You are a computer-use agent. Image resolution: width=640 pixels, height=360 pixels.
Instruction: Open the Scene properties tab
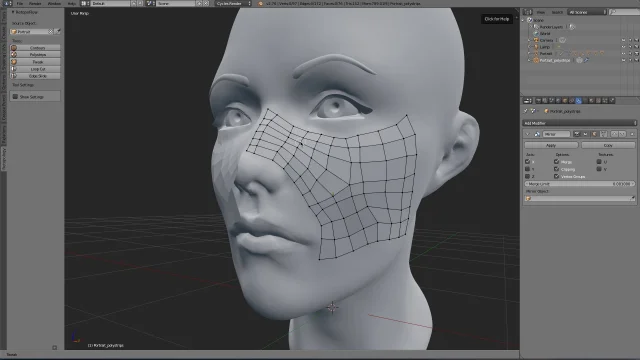pyautogui.click(x=552, y=100)
